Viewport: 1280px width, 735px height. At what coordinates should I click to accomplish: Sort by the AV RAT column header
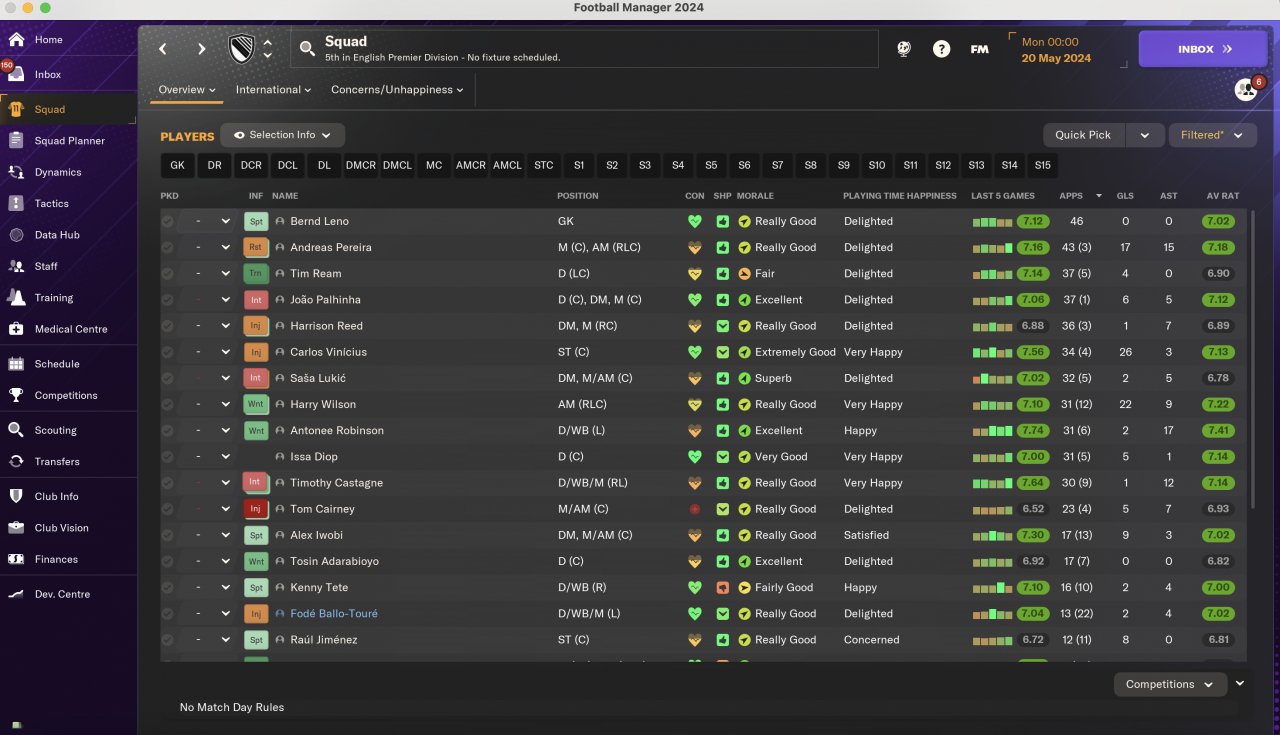click(1222, 196)
